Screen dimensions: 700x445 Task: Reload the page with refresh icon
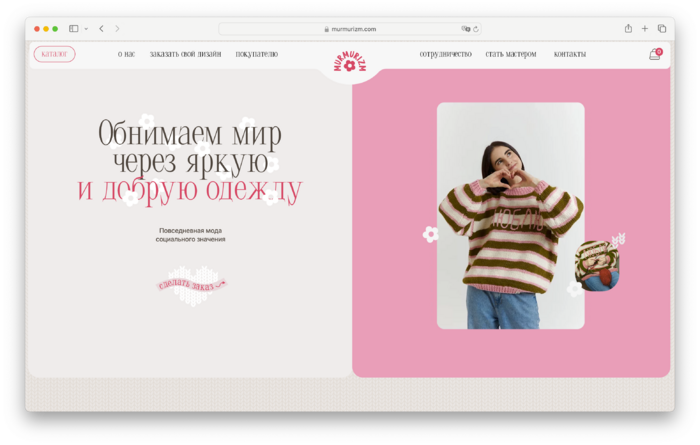pos(475,29)
